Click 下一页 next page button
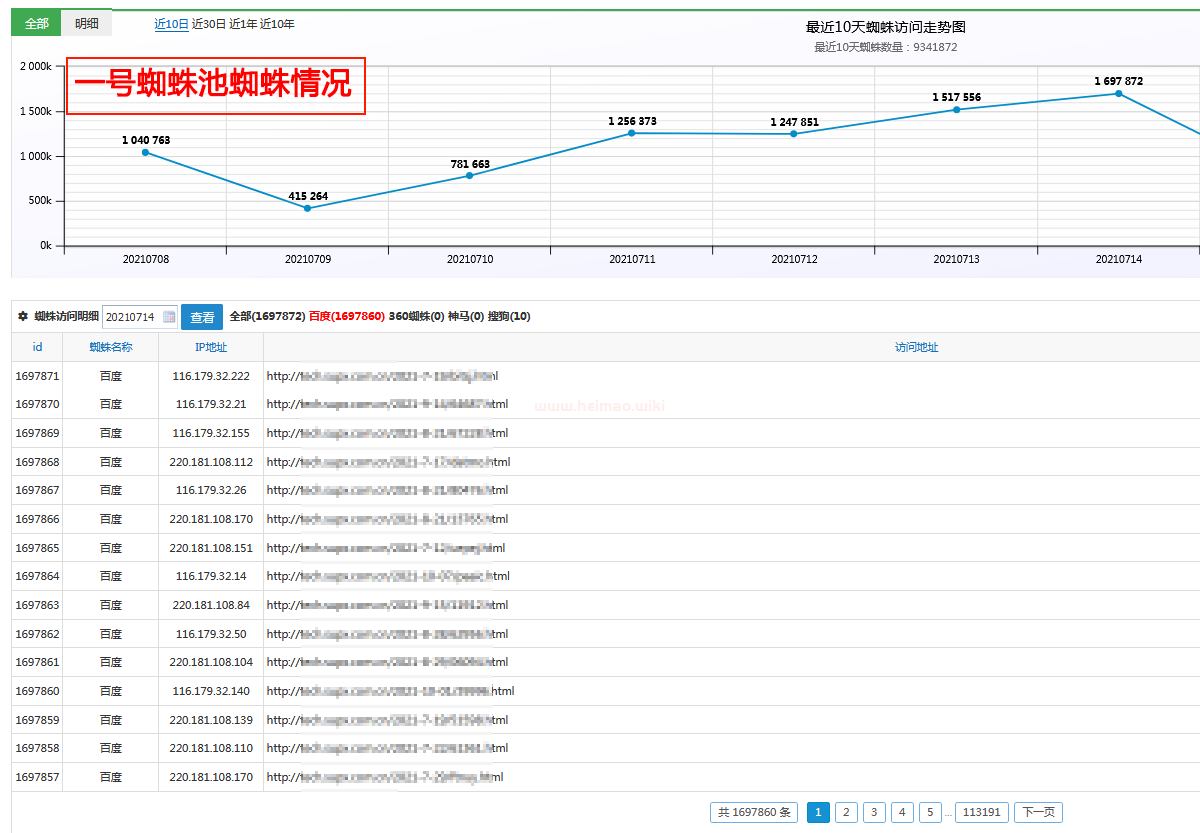The height and width of the screenshot is (833, 1200). click(x=1038, y=812)
